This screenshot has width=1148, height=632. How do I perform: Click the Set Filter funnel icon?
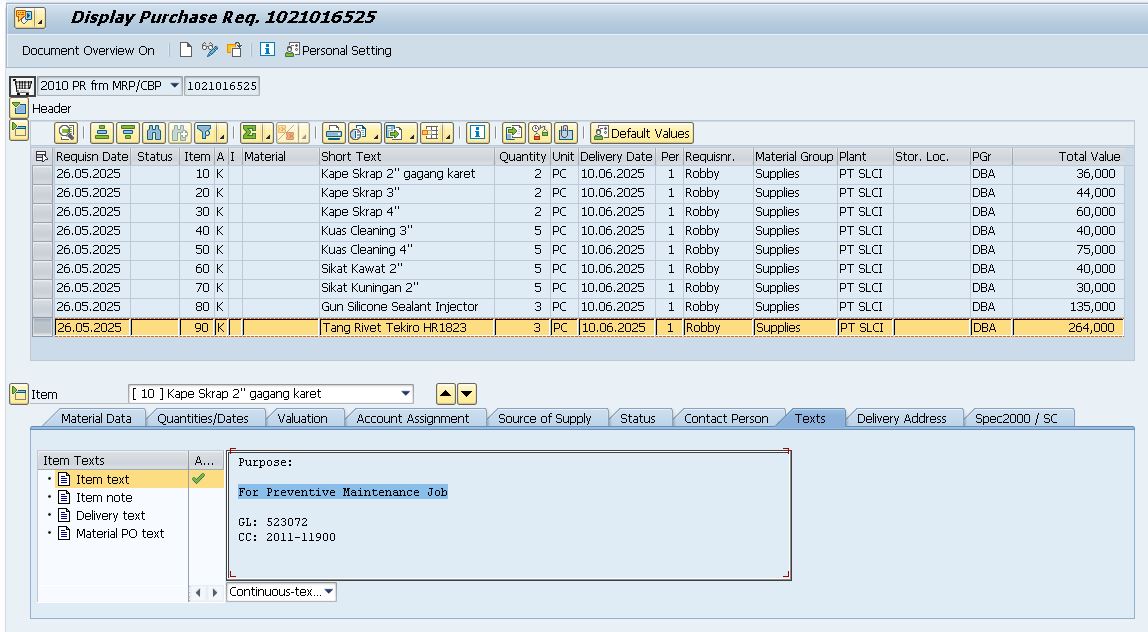point(205,133)
